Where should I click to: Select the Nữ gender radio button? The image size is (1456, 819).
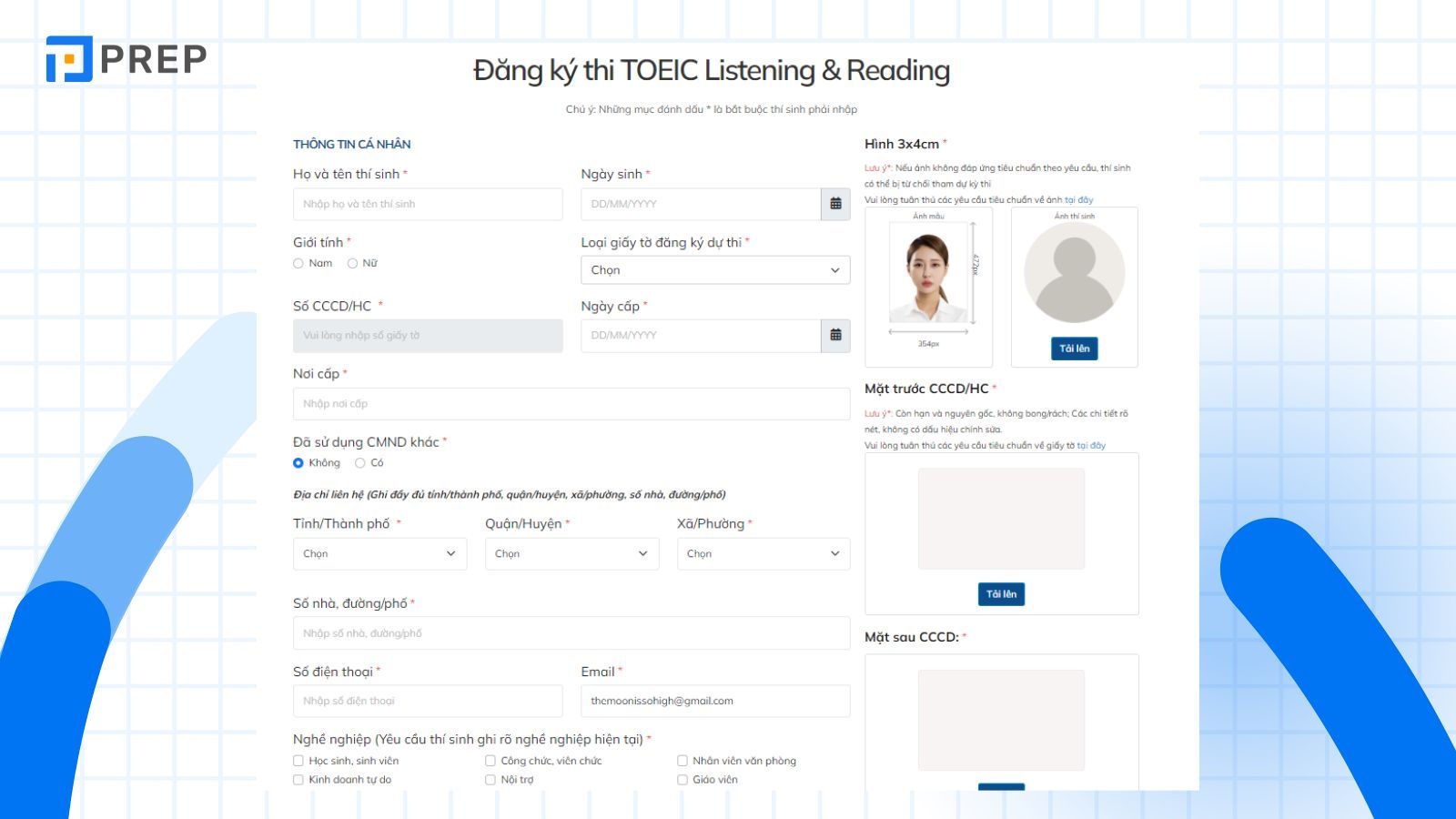(x=352, y=263)
